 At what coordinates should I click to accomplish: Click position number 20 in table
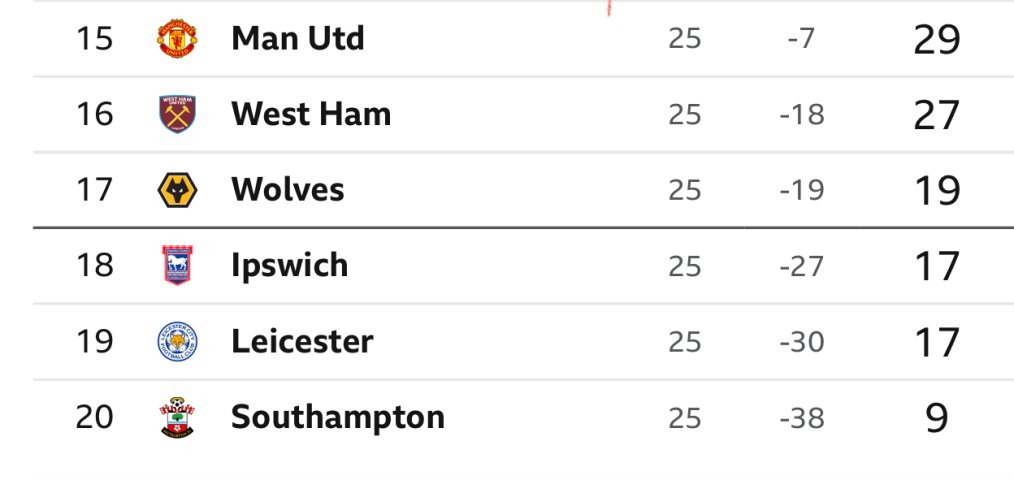pyautogui.click(x=94, y=417)
